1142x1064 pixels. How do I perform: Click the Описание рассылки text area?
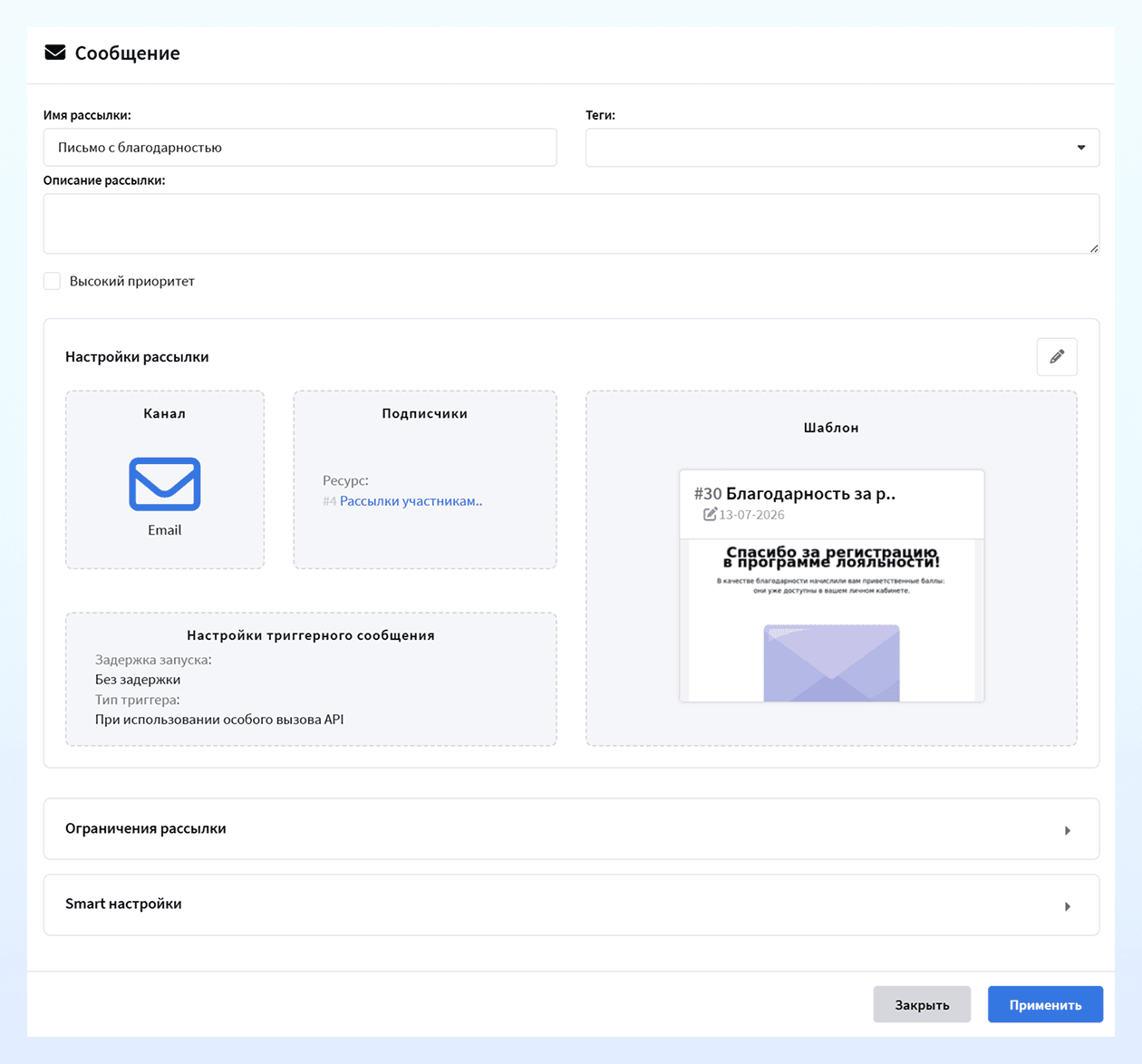(x=571, y=224)
